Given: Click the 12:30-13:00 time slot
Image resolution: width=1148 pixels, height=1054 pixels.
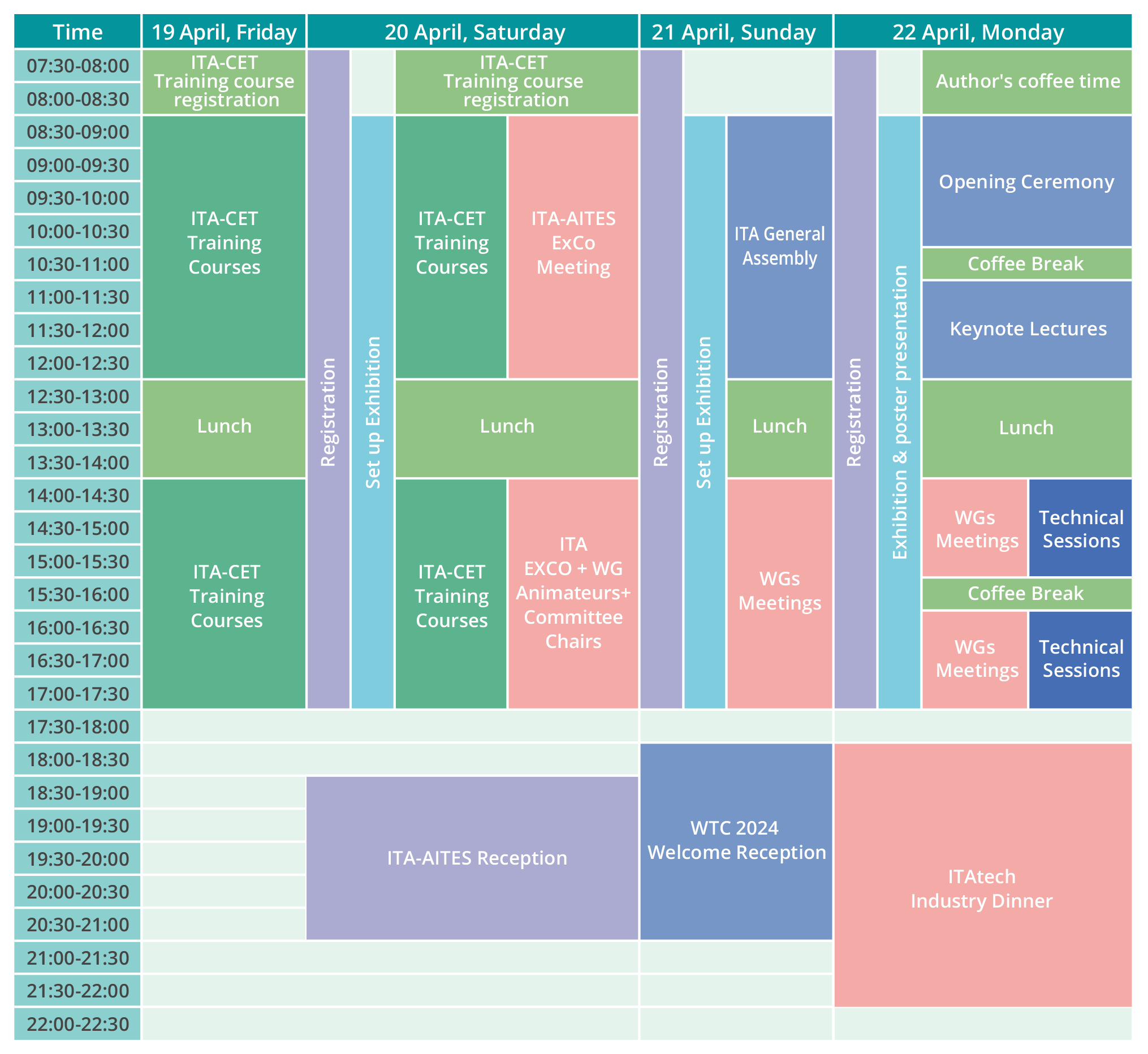Looking at the screenshot, I should [77, 396].
